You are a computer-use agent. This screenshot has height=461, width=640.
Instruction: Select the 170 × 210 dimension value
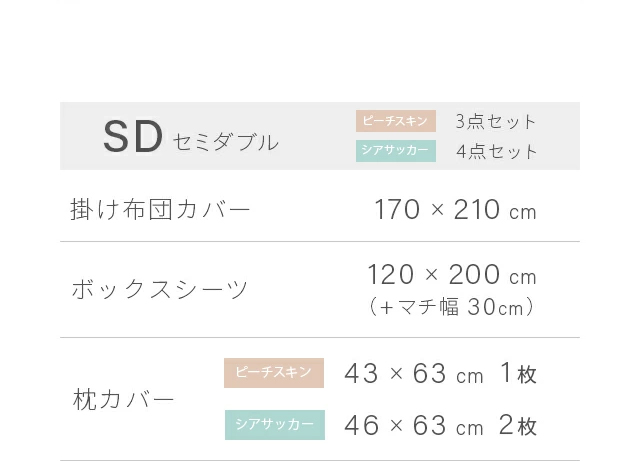(x=437, y=210)
